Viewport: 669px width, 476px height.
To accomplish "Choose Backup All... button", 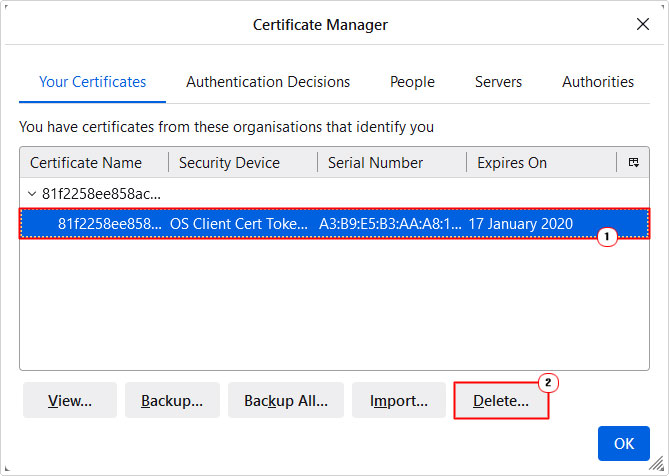I will click(x=286, y=401).
